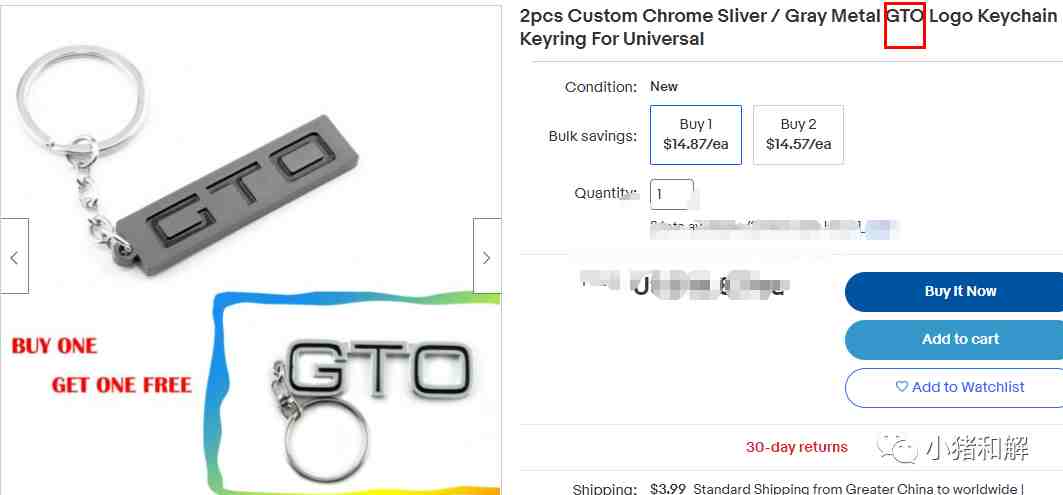Show the next product image arrow
Image resolution: width=1063 pixels, height=495 pixels.
[486, 257]
